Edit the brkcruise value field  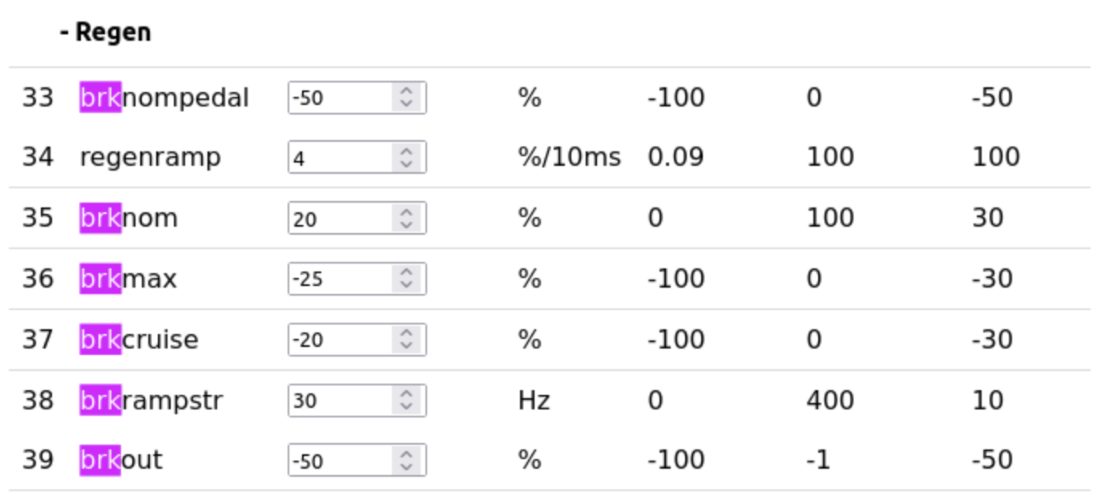click(x=340, y=340)
